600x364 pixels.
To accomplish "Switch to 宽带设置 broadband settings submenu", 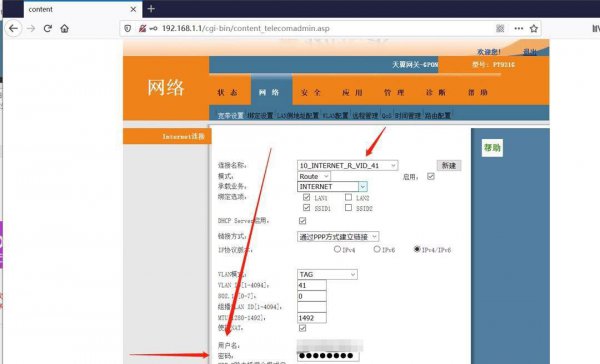I will [x=230, y=115].
